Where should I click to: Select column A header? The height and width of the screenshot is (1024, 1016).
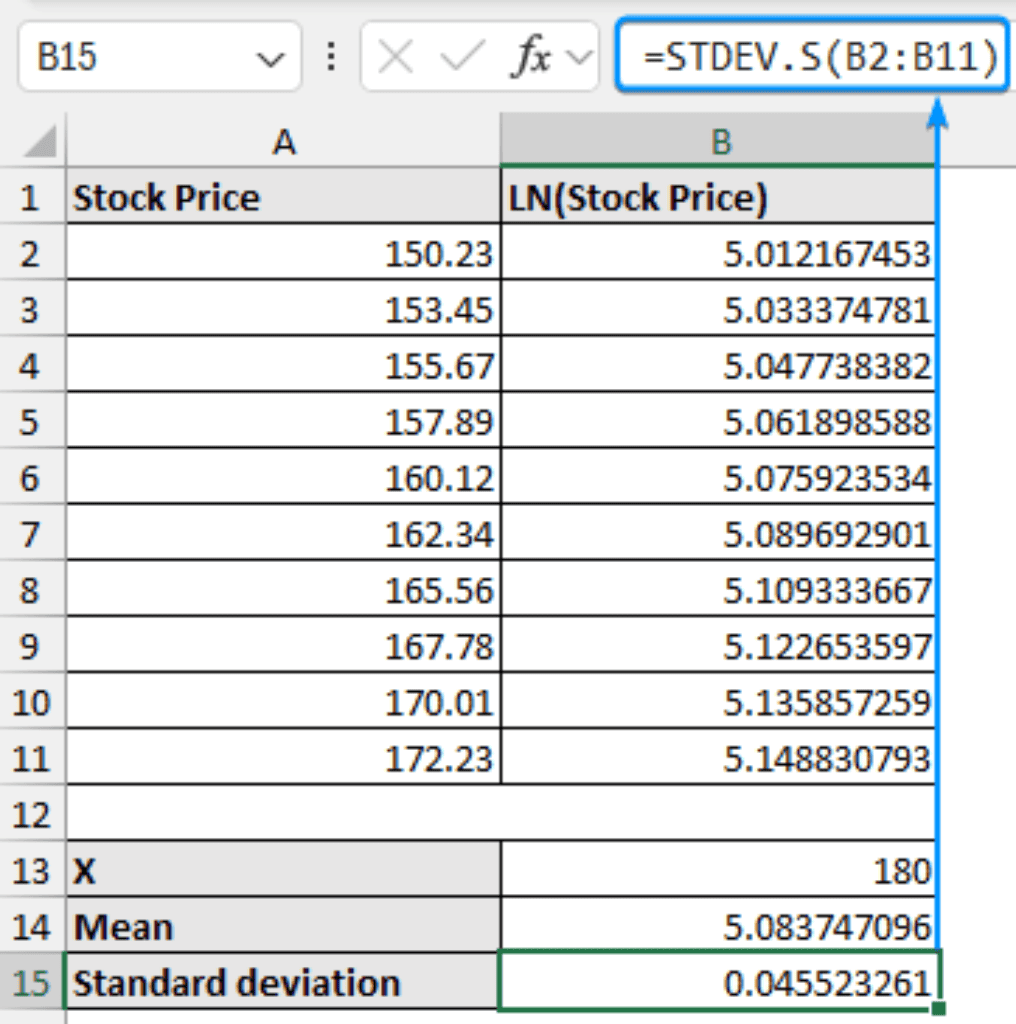[x=284, y=143]
